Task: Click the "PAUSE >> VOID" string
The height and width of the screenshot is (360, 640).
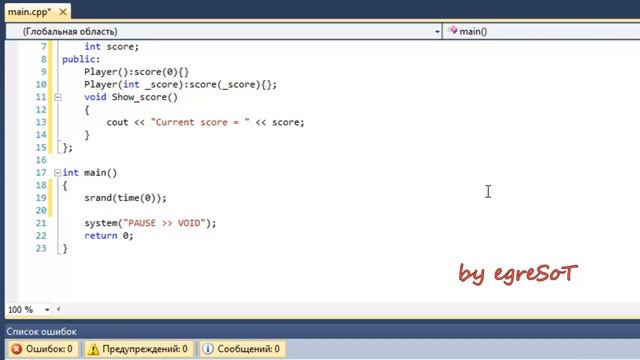Action: [x=164, y=223]
